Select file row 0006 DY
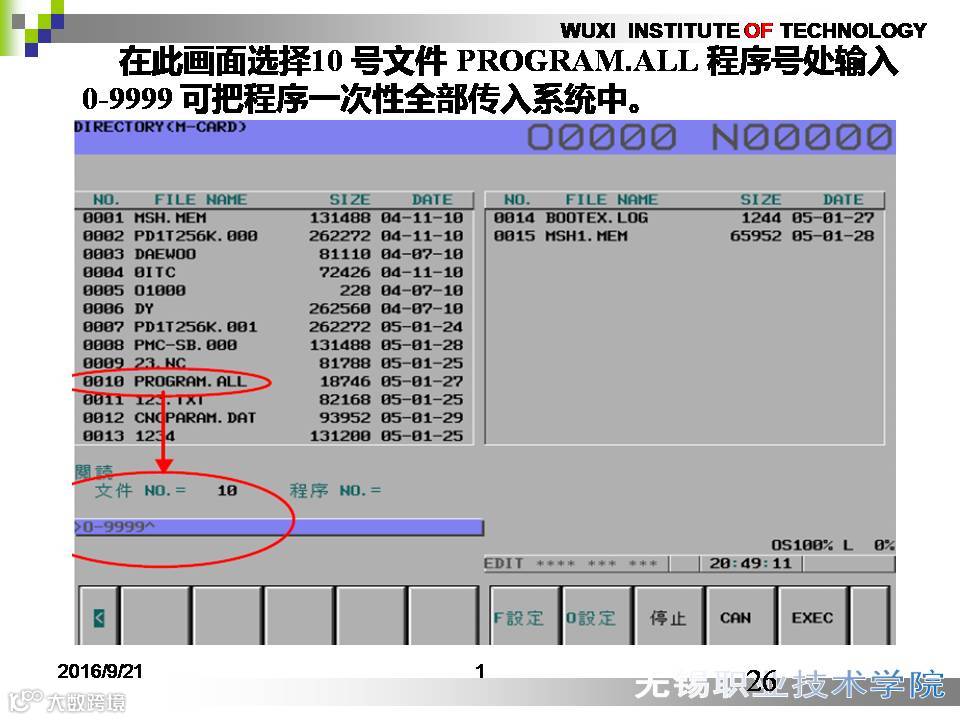This screenshot has height=720, width=960. pyautogui.click(x=273, y=309)
